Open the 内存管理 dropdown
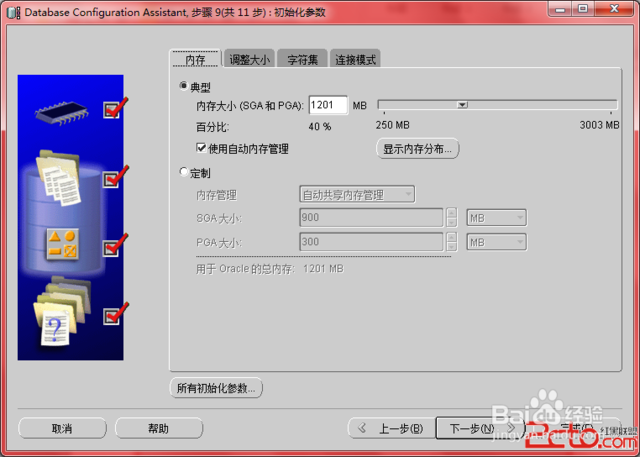The height and width of the screenshot is (457, 640). (357, 195)
